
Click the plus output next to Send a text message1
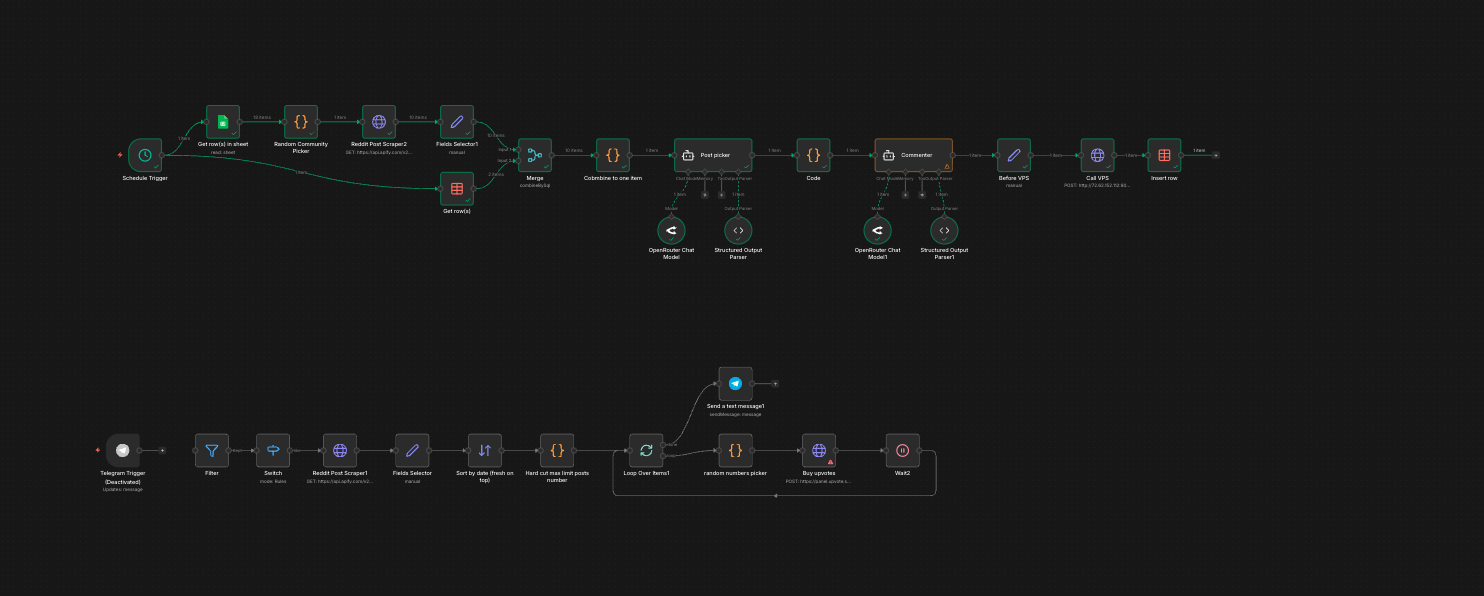pos(775,384)
